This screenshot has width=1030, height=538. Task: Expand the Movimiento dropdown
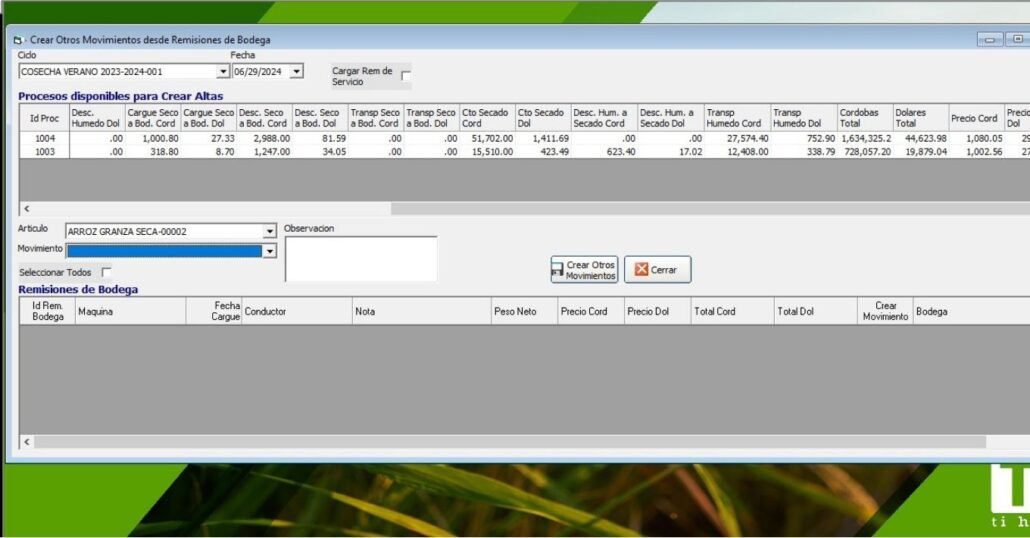(269, 251)
